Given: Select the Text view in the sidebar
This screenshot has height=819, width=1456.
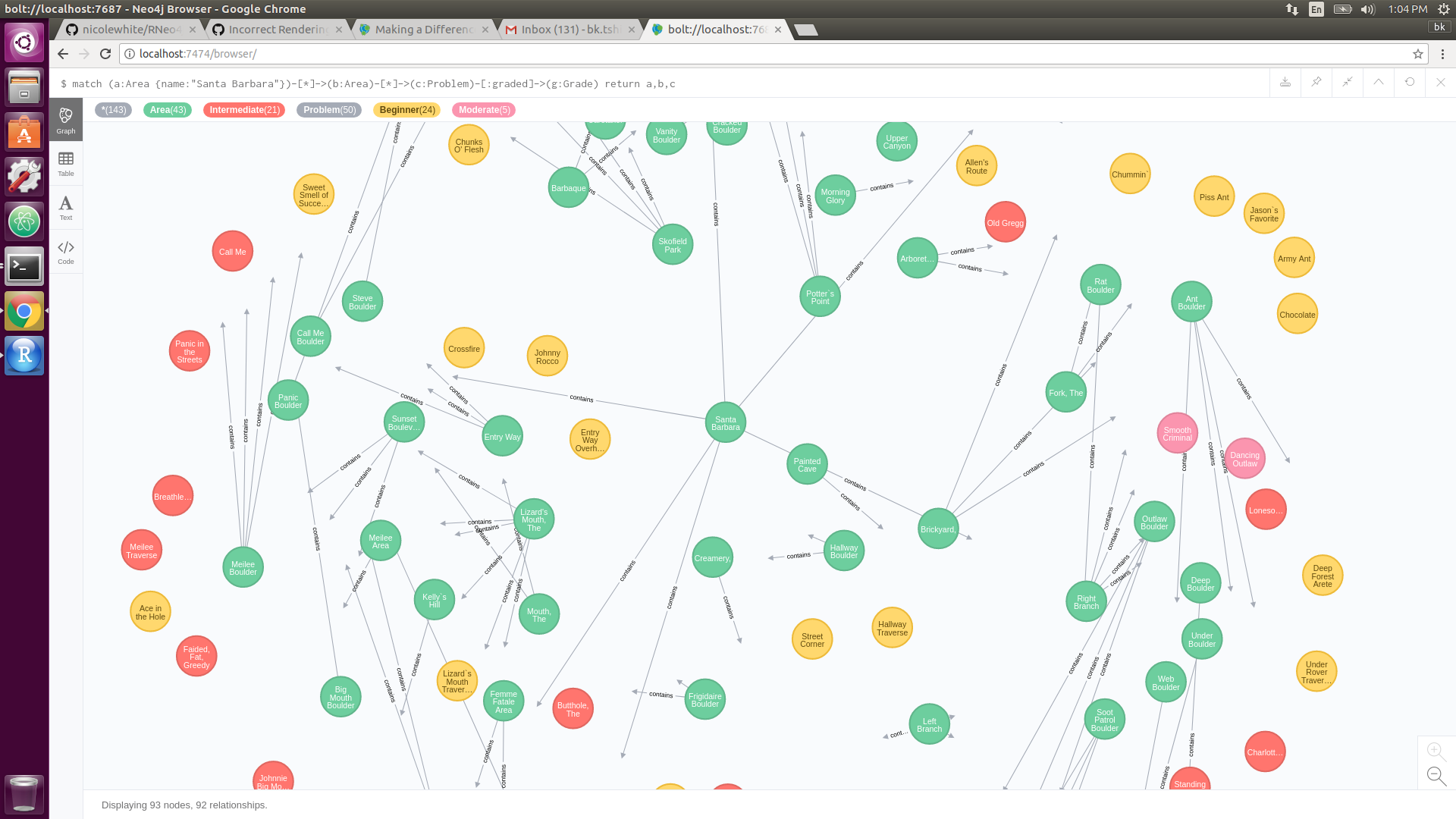Looking at the screenshot, I should tap(66, 206).
